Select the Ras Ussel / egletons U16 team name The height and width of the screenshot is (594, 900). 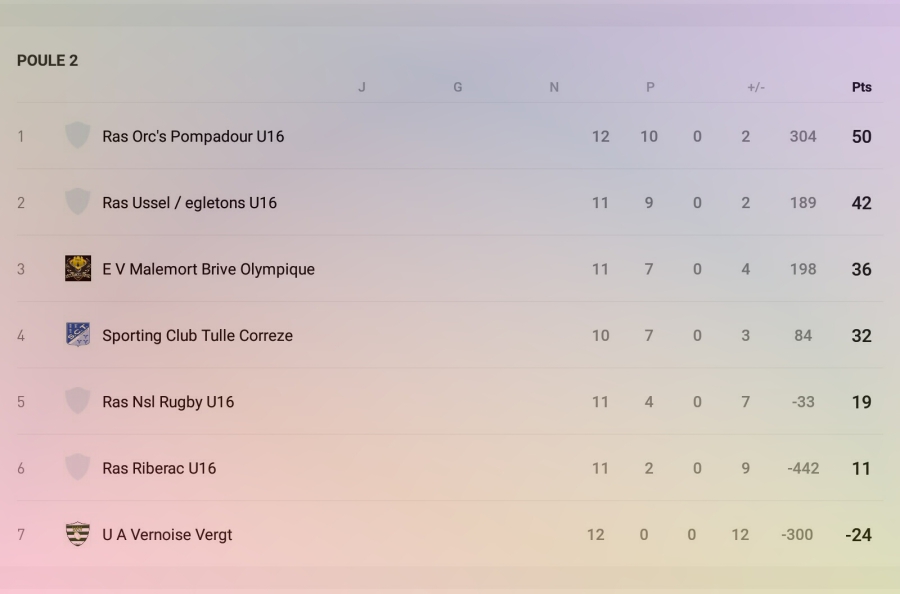[189, 202]
